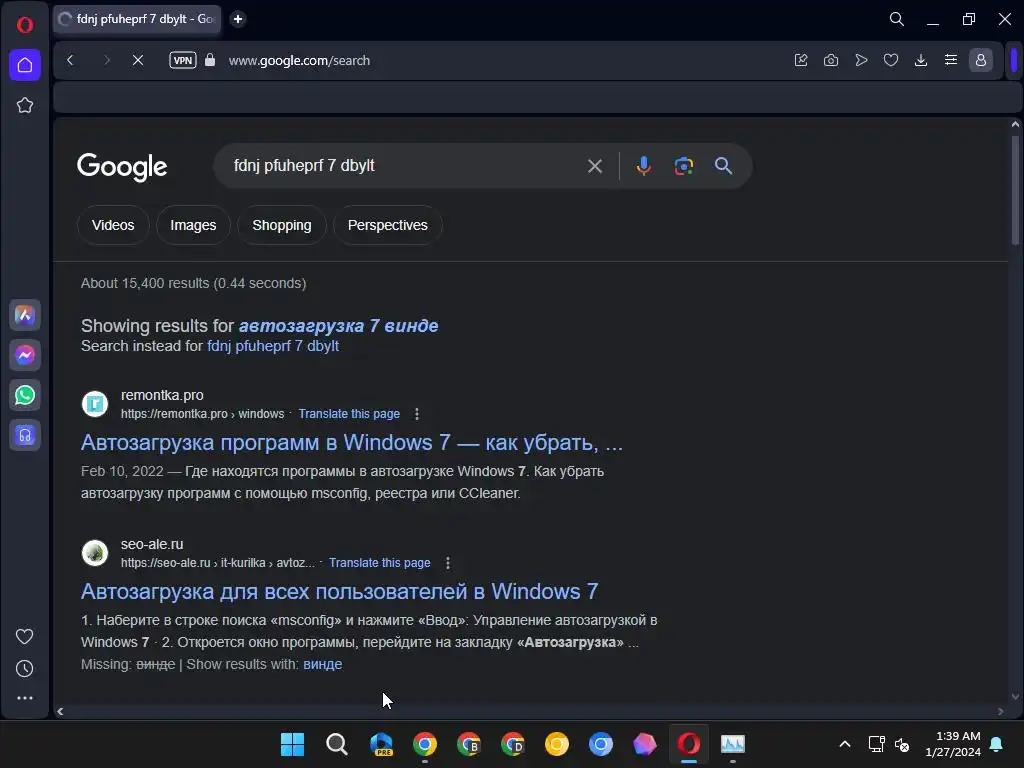Toggle the VPN badge
This screenshot has height=768, width=1024.
point(183,60)
